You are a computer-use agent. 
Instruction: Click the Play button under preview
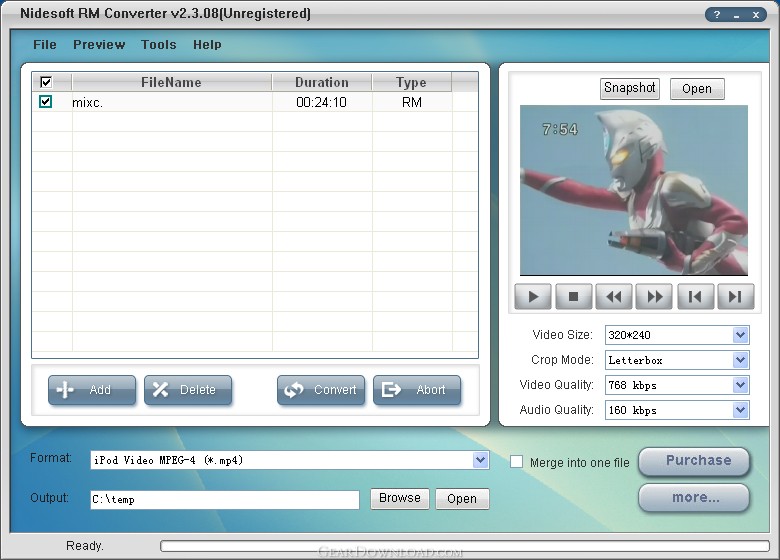[x=533, y=297]
